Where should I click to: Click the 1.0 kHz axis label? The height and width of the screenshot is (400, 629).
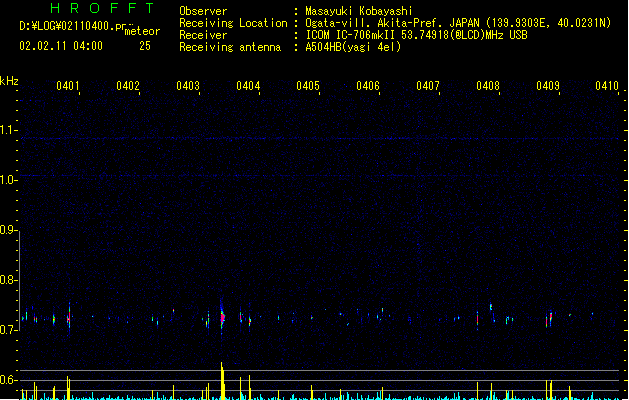9,180
